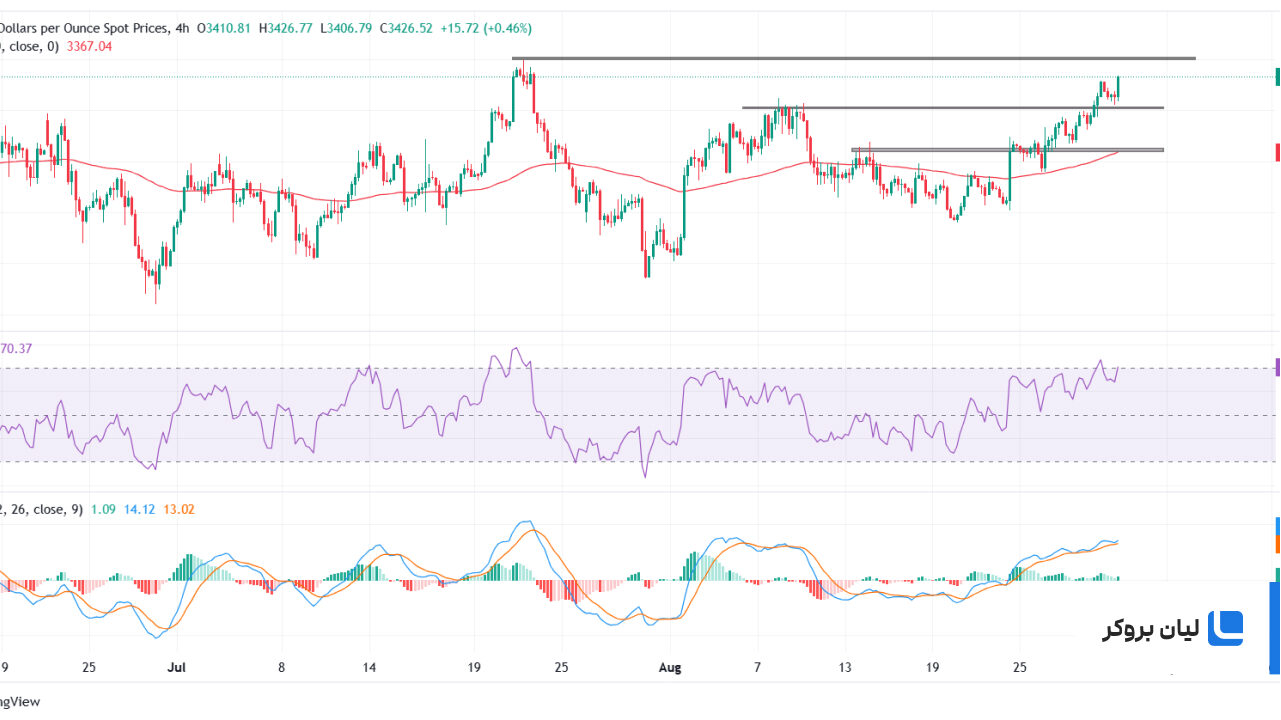This screenshot has width=1281, height=720.
Task: Select the orange signal line tag on the axis
Action: point(1277,544)
